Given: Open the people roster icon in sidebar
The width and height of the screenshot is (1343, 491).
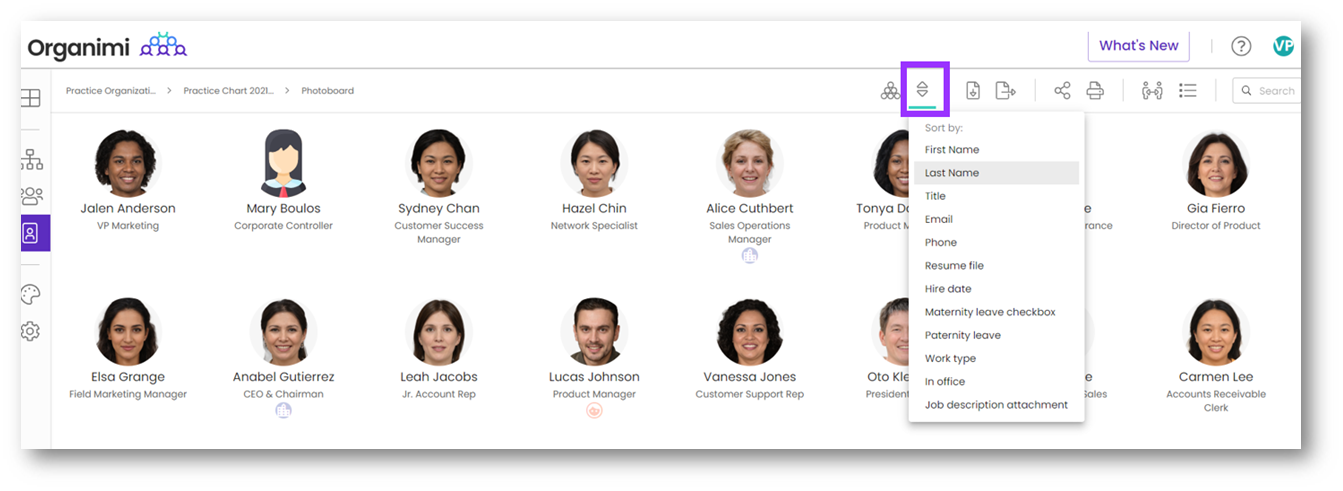Looking at the screenshot, I should point(32,196).
